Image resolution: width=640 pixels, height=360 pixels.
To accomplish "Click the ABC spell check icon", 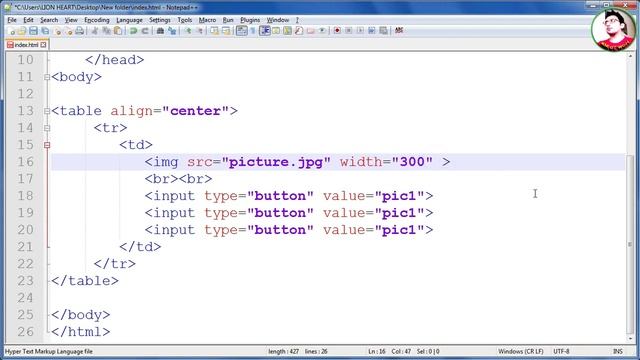I will [399, 31].
